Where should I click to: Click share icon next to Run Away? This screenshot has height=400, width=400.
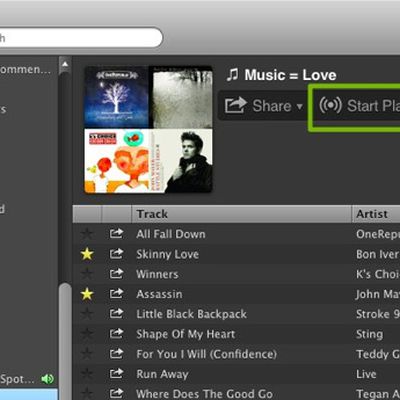point(116,373)
